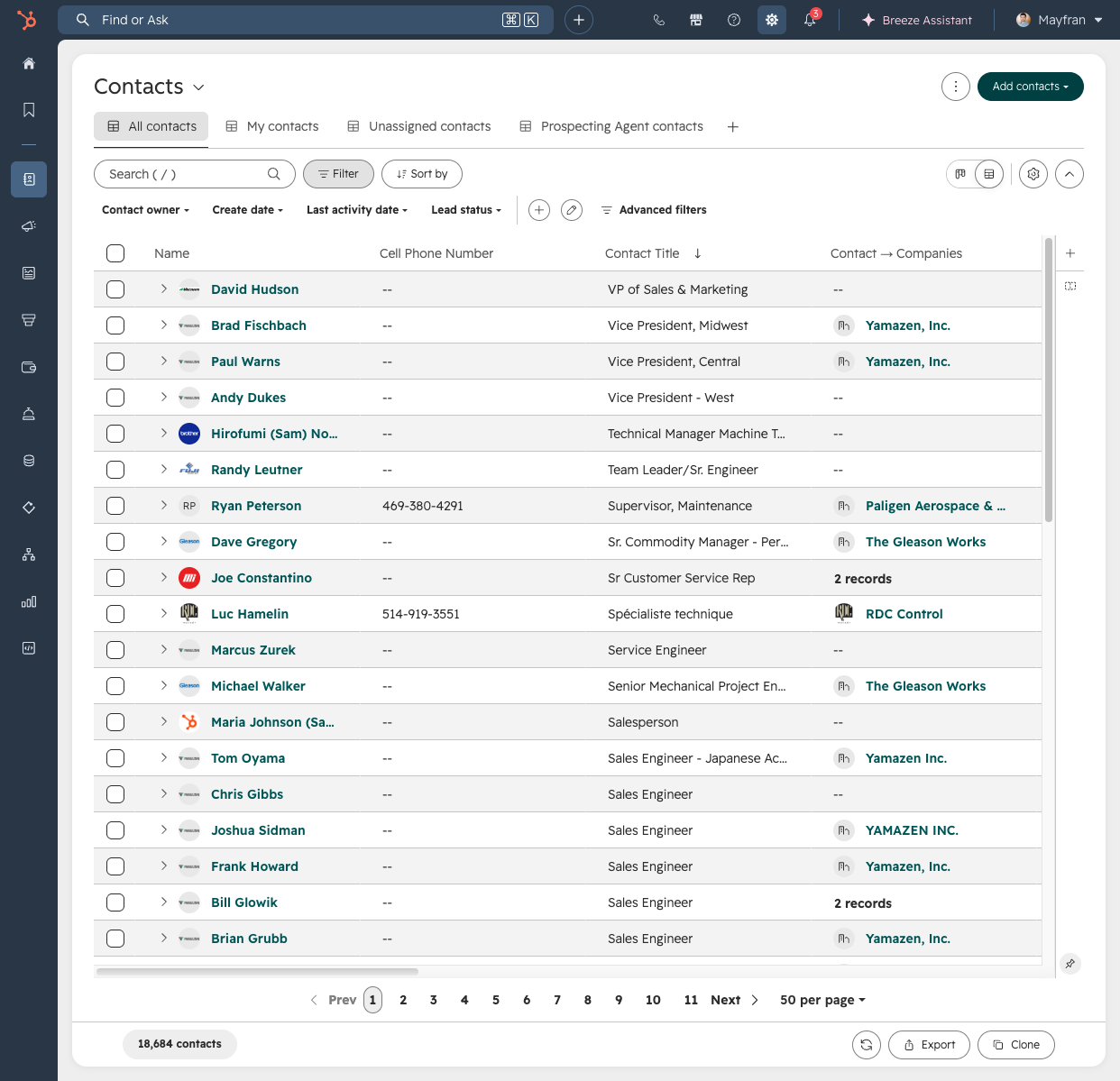Click the Filter button
Screen dimensions: 1120x1081
coord(338,174)
